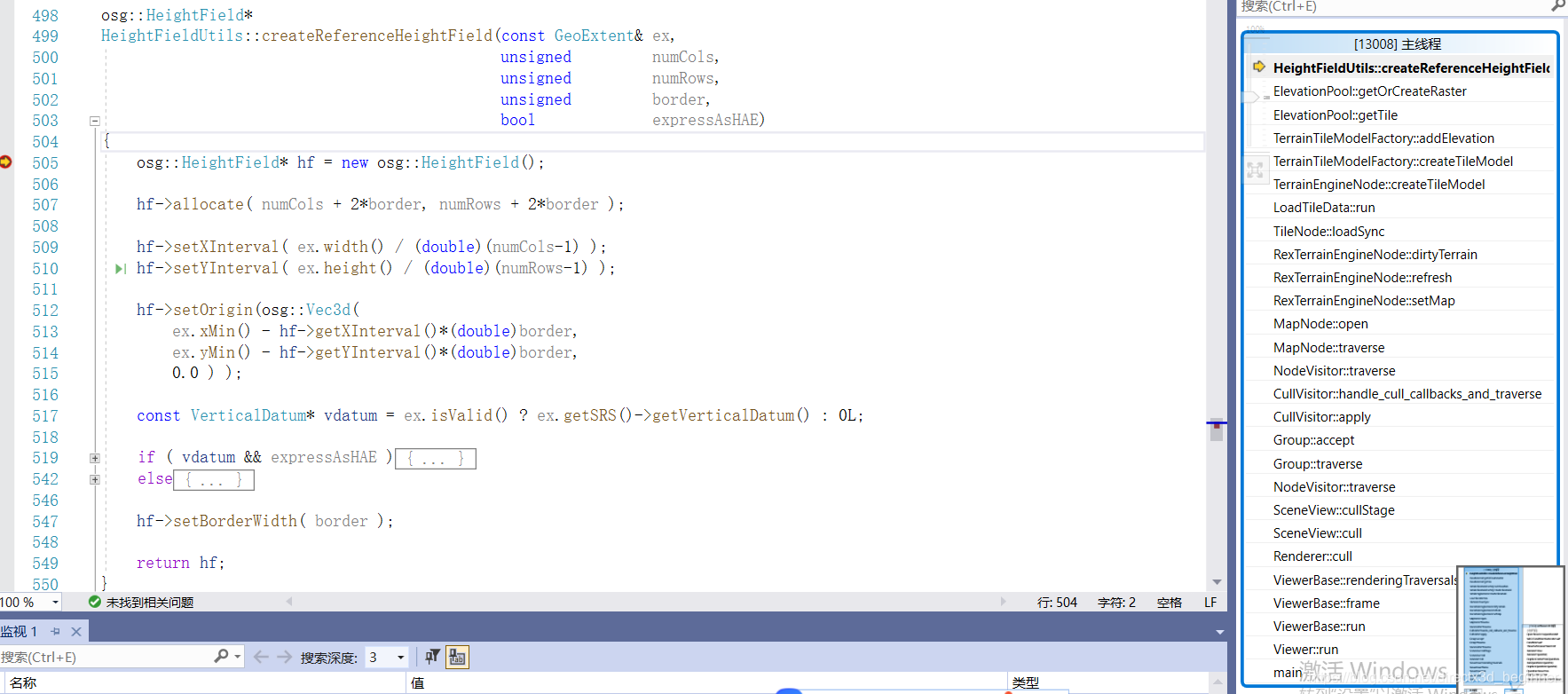Click the yellow current-frame arrow icon
This screenshot has width=1568, height=694.
1258,67
